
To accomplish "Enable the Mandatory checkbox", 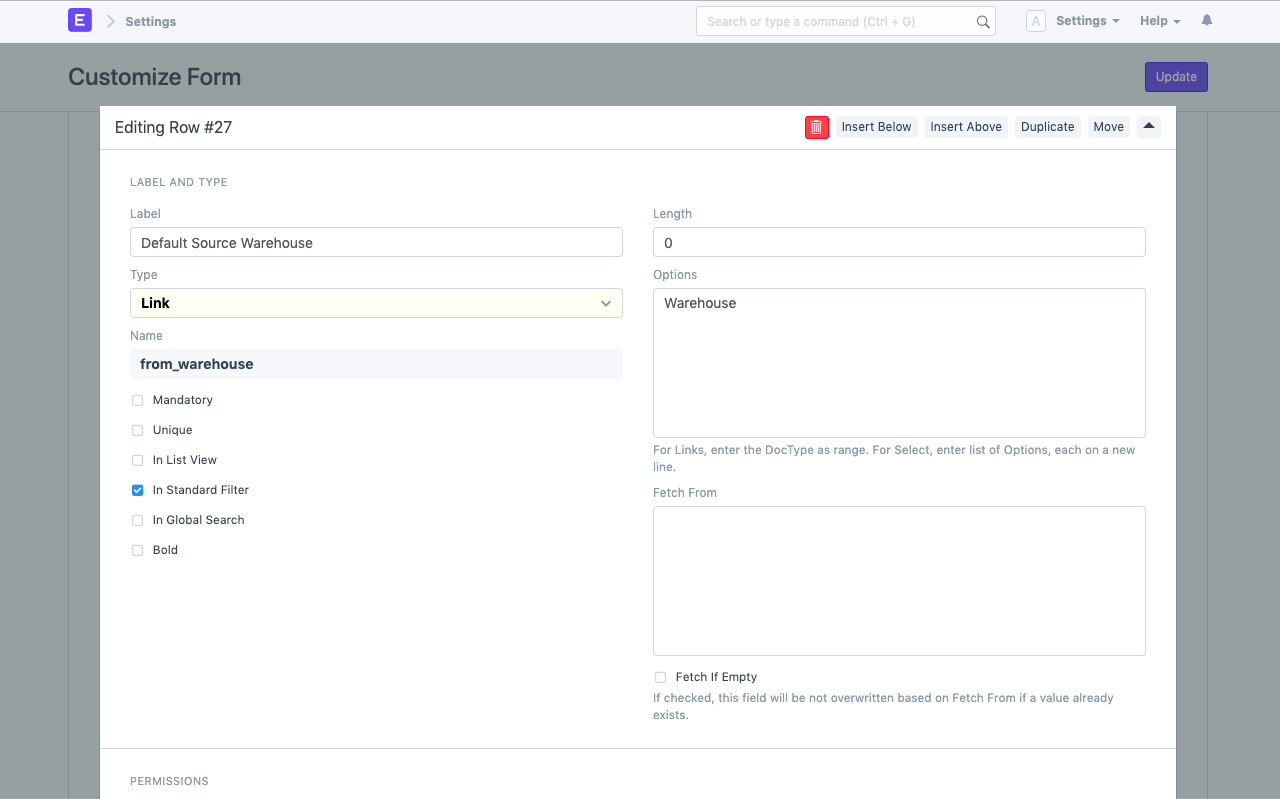I will (x=137, y=400).
